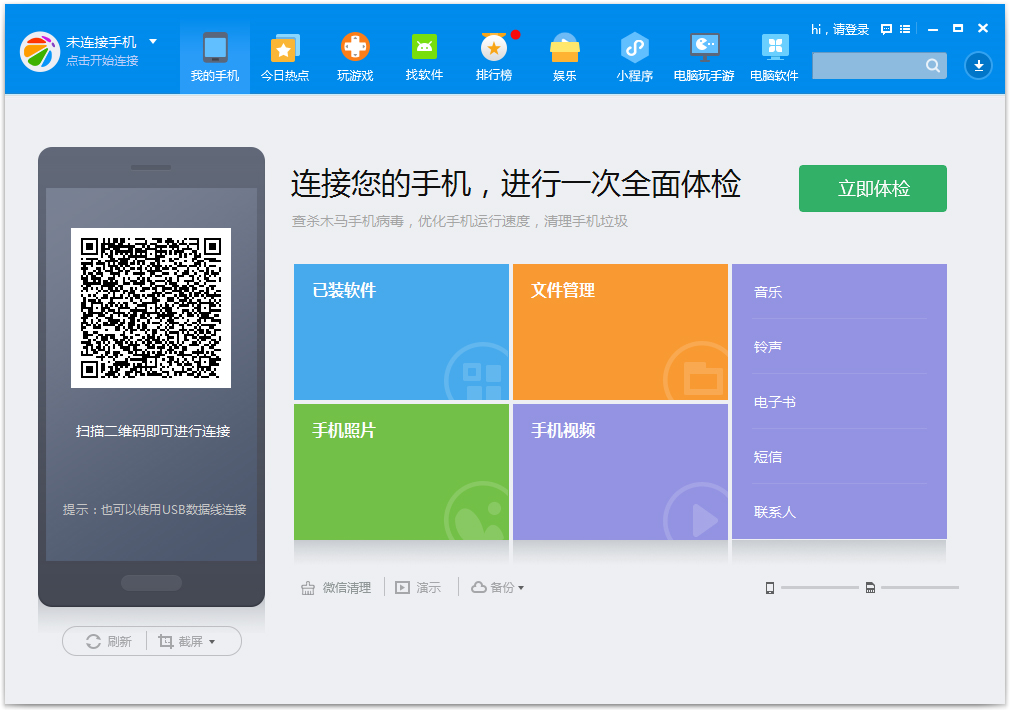Go to the 找软件 section
1010x710 pixels.
coord(424,57)
